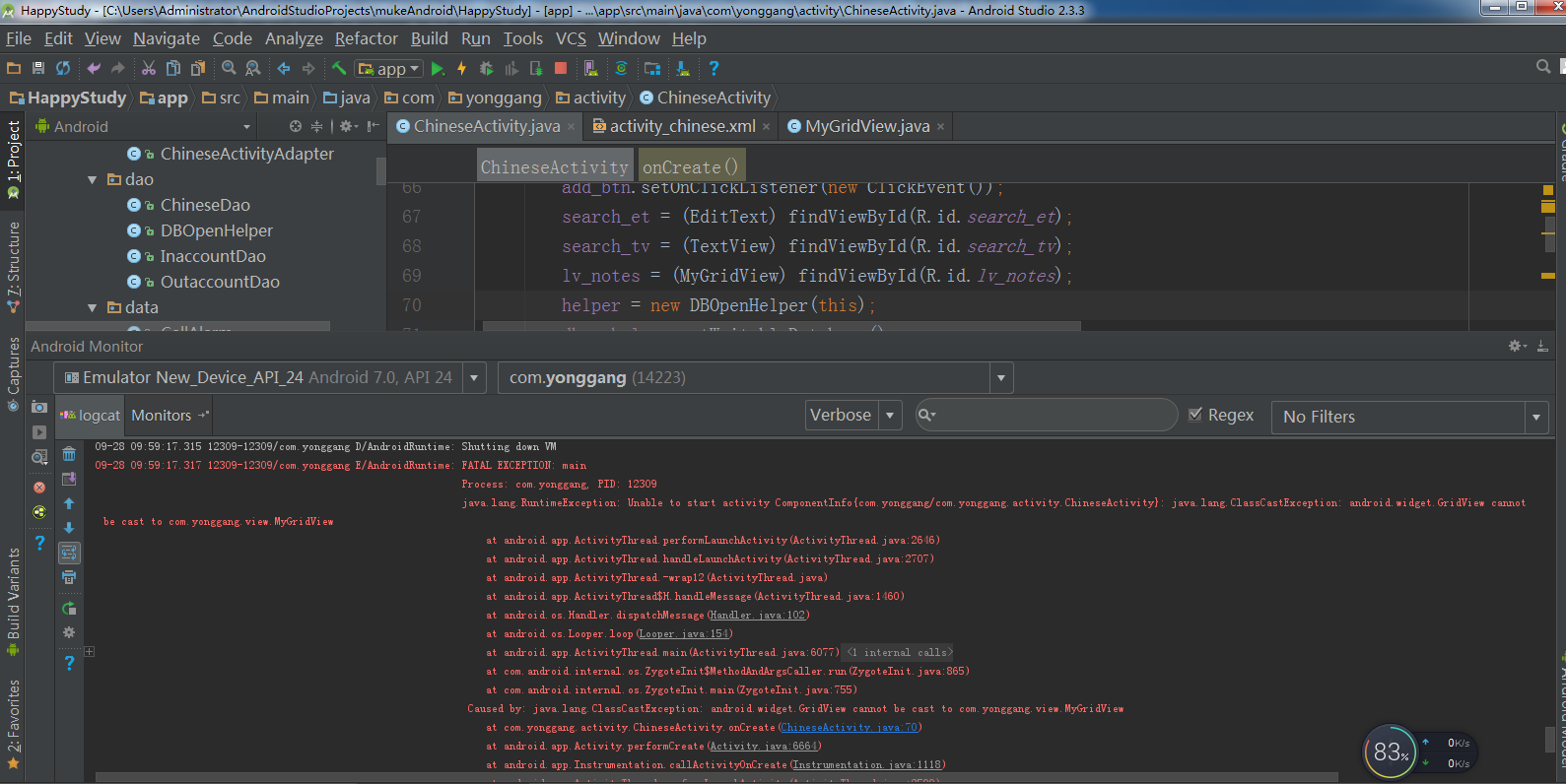Viewport: 1566px width, 784px height.
Task: Click the Find magnifier icon
Action: click(x=229, y=68)
